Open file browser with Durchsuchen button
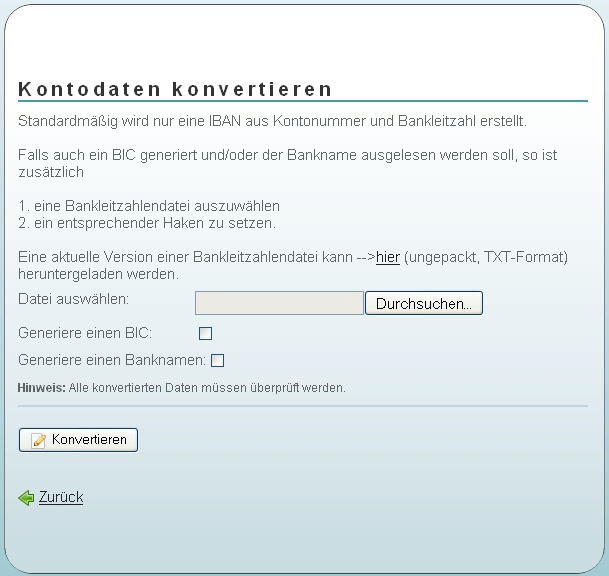The width and height of the screenshot is (609, 576). click(423, 303)
